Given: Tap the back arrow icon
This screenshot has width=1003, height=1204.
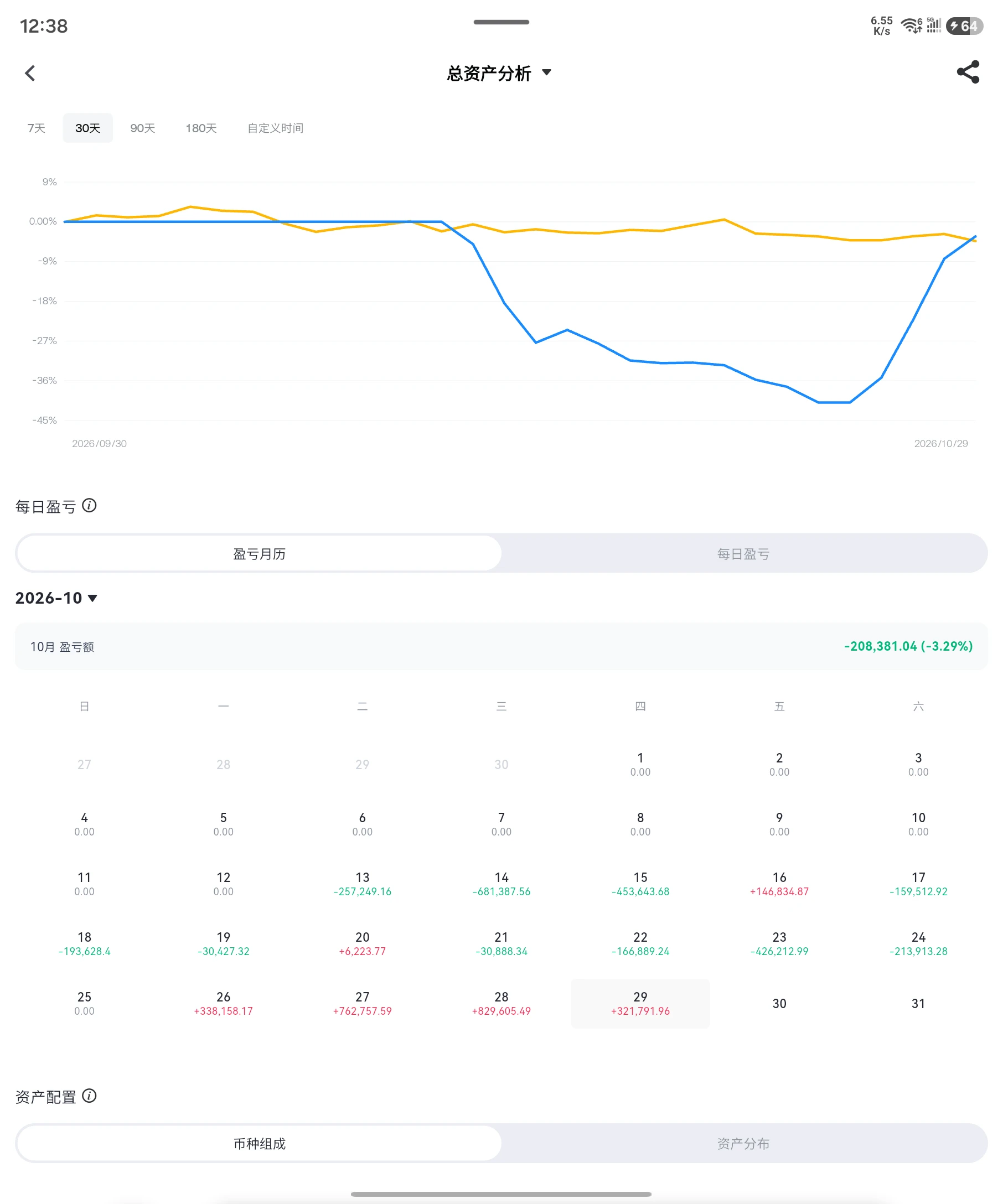Looking at the screenshot, I should click(30, 73).
